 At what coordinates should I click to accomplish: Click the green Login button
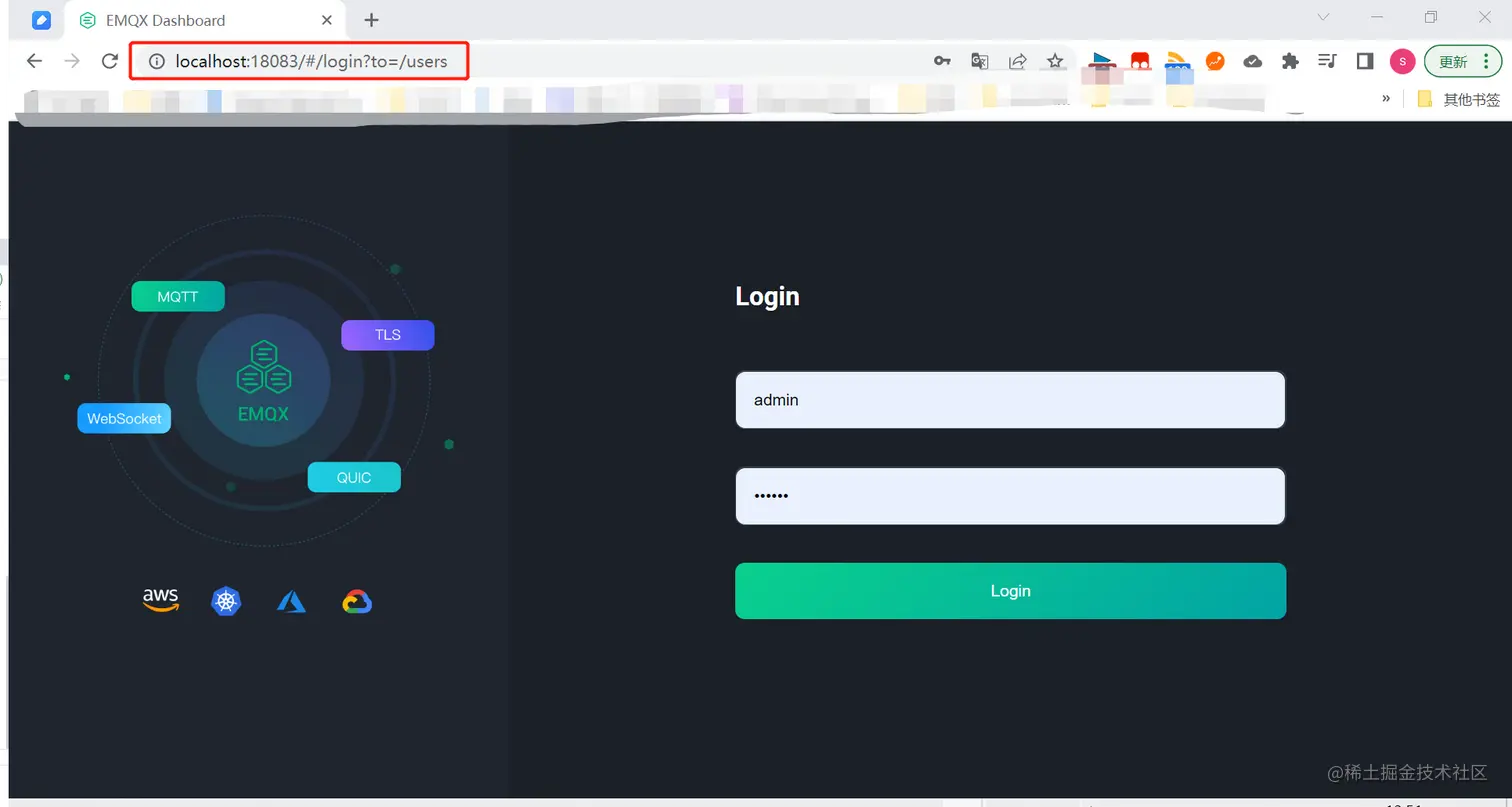[x=1010, y=591]
